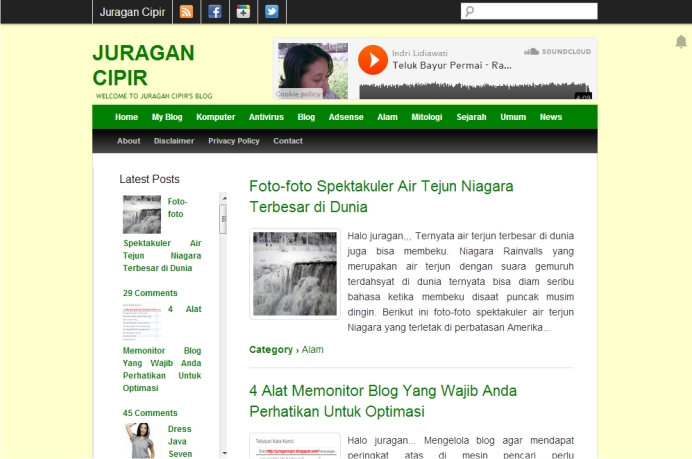Open the 29 Comments link
This screenshot has height=459, width=692.
(150, 293)
